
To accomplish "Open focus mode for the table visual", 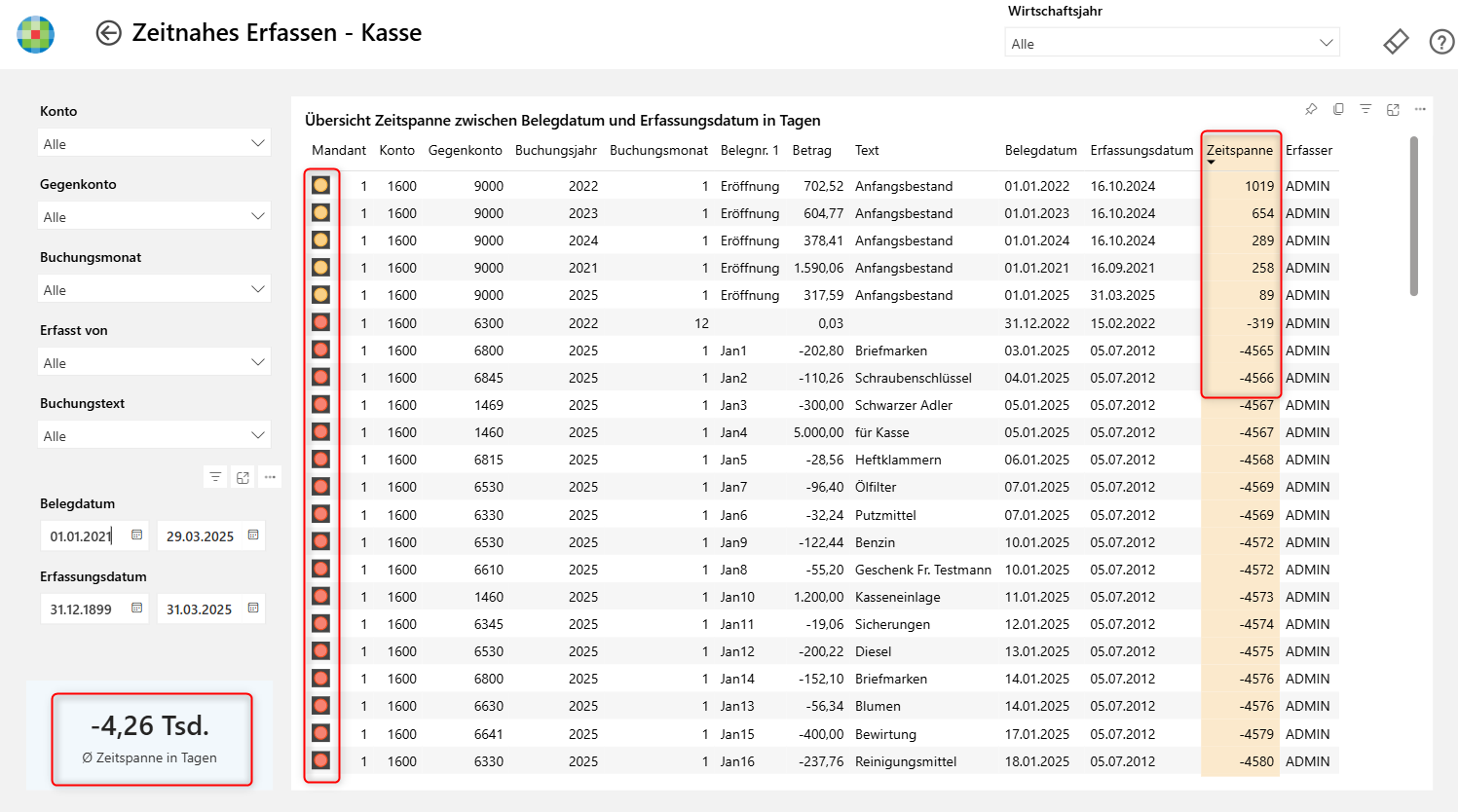I will 1393,109.
